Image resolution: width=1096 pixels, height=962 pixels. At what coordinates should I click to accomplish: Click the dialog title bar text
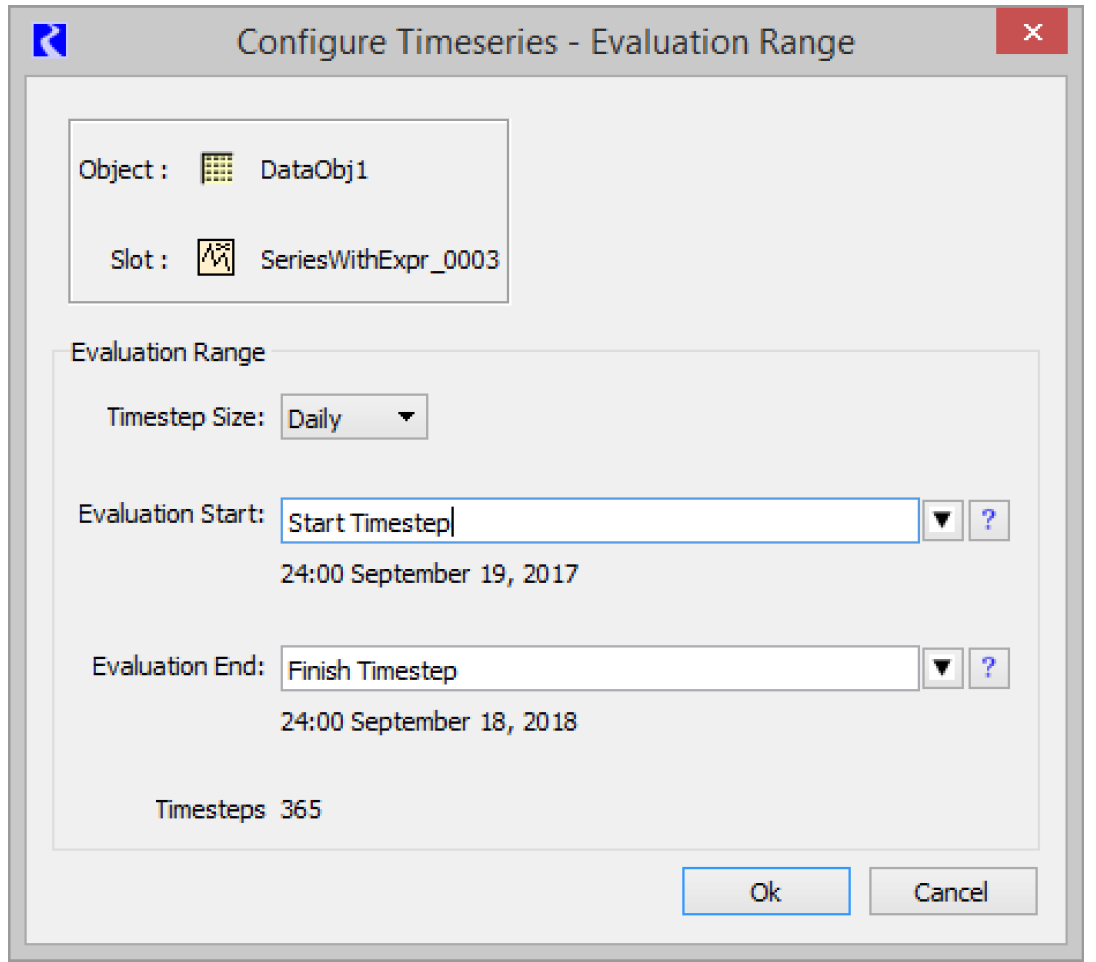tap(545, 42)
